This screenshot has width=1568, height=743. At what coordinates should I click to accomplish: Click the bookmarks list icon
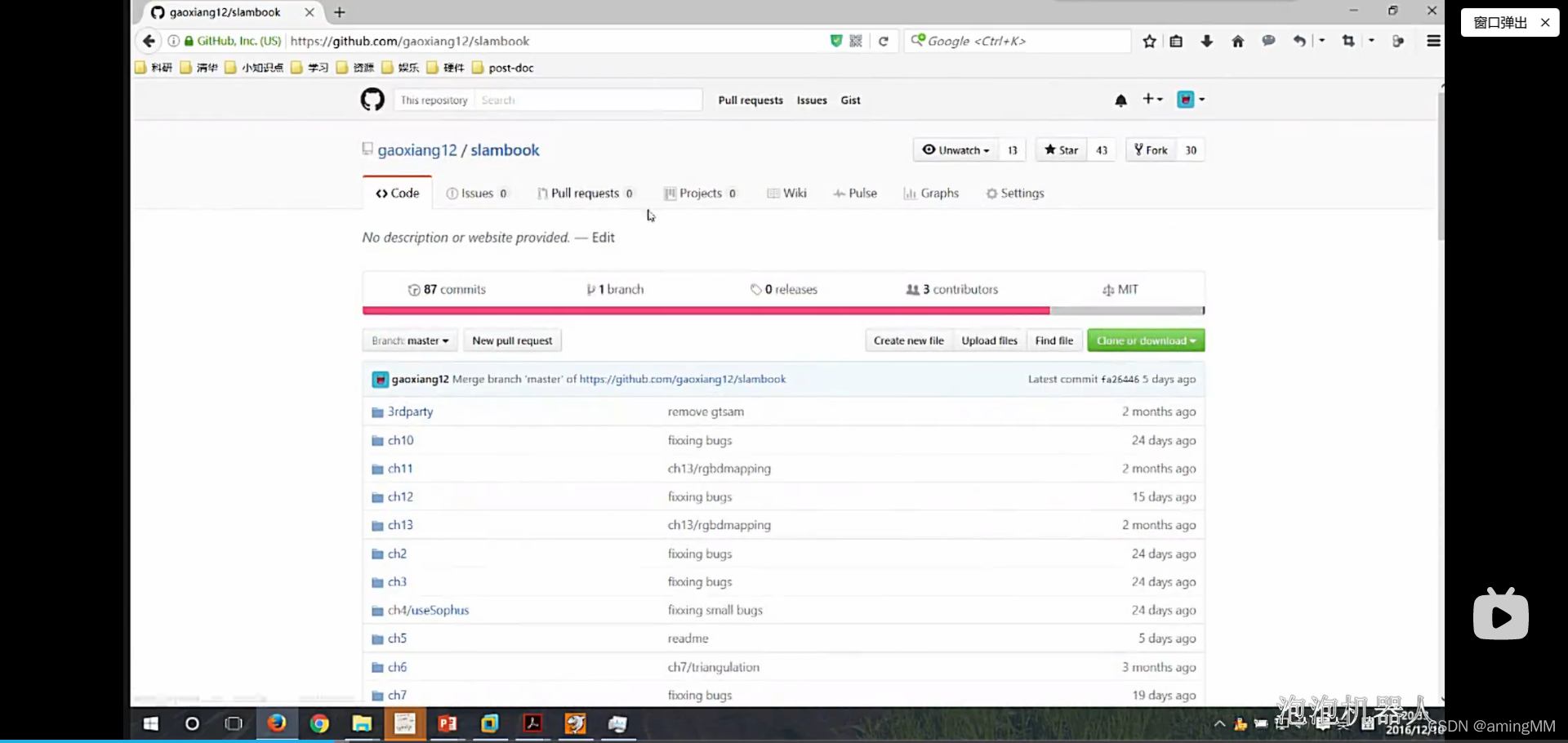(x=1176, y=41)
